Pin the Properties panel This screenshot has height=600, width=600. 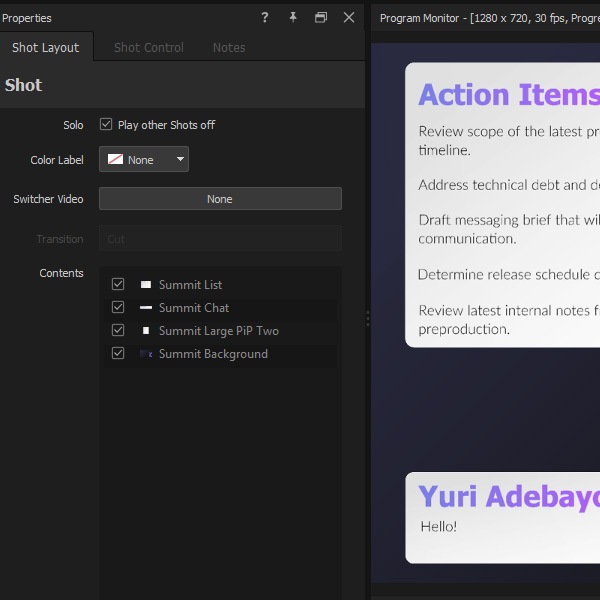(293, 17)
